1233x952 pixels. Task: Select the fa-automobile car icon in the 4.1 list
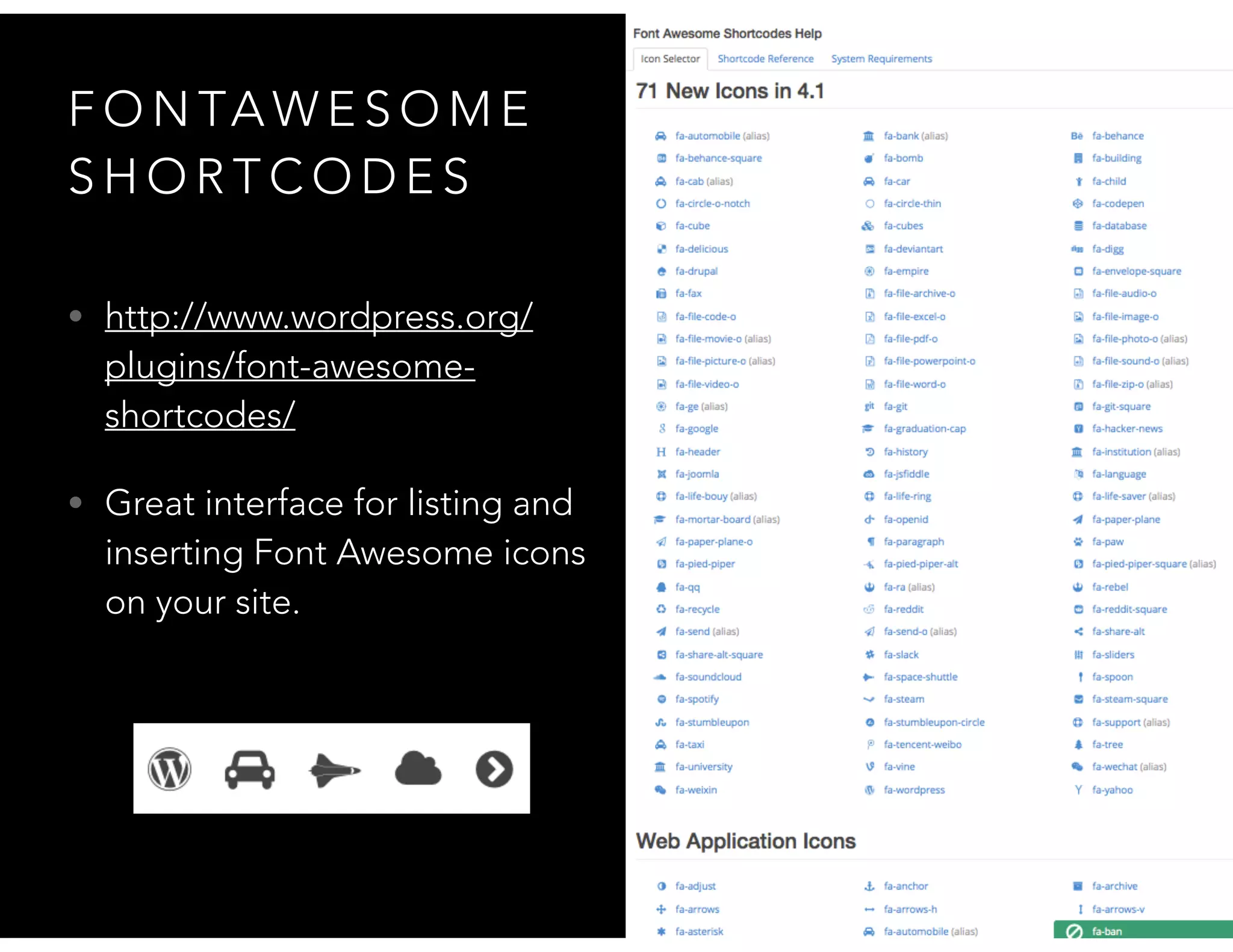point(660,136)
